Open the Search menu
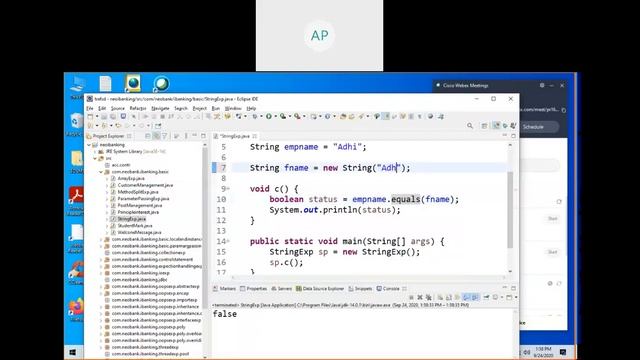 point(180,108)
